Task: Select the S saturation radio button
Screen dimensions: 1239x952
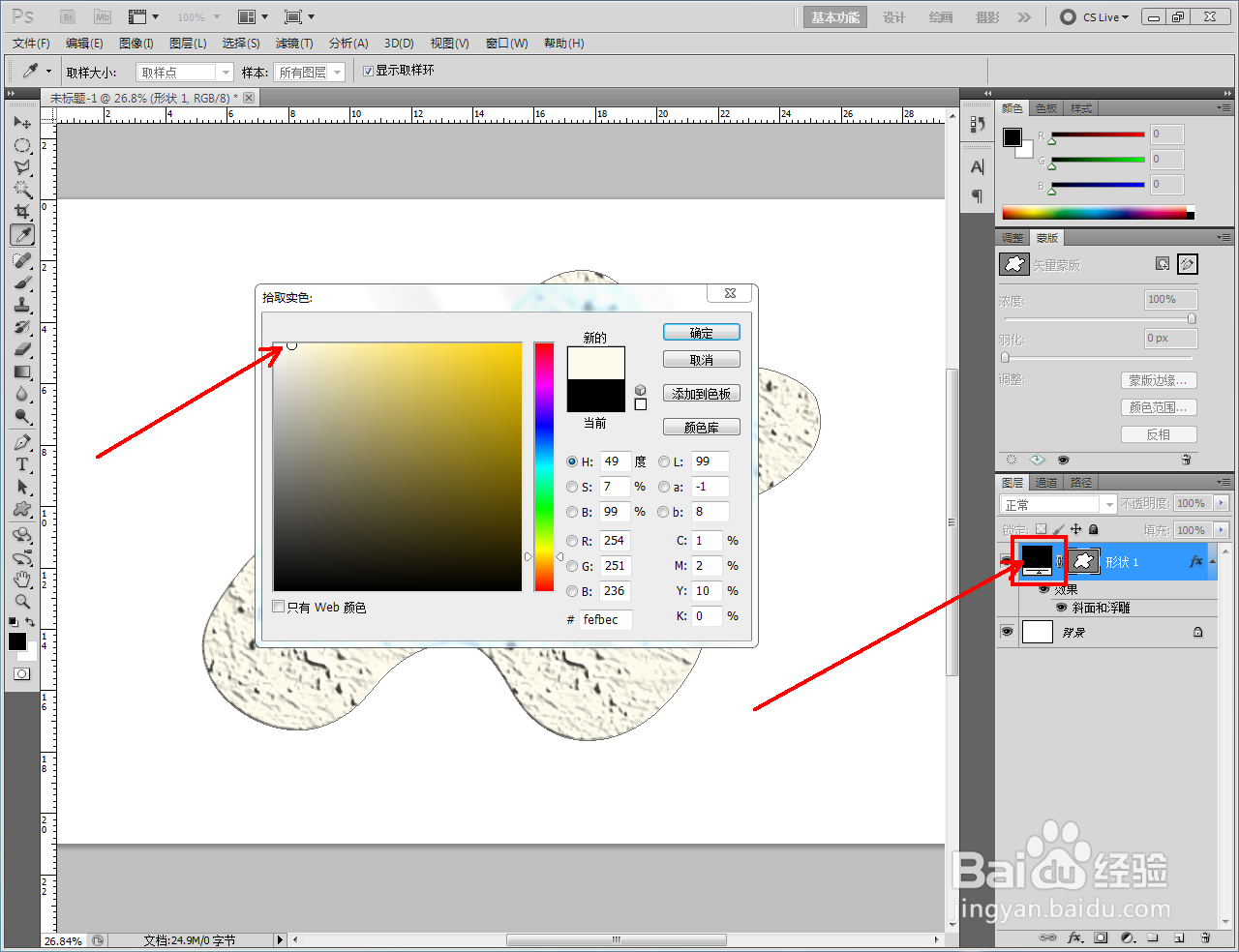Action: (572, 487)
